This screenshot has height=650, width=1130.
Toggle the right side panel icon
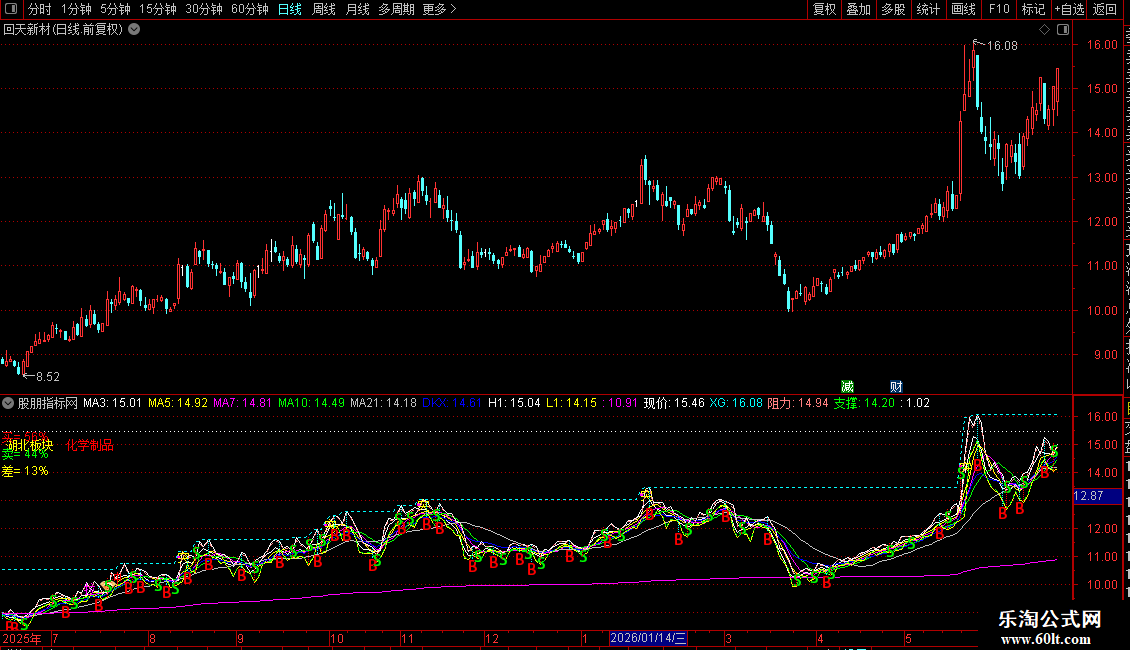[1063, 30]
